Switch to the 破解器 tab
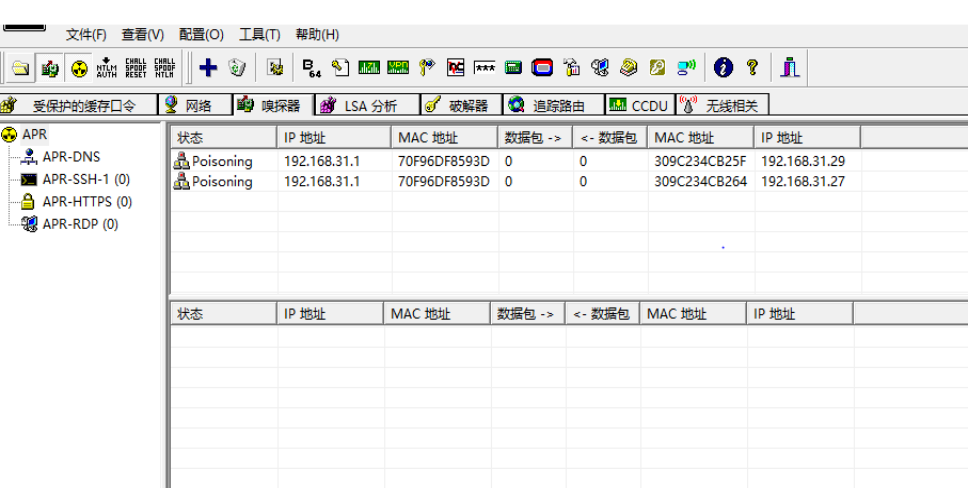This screenshot has height=488, width=968. coord(462,105)
